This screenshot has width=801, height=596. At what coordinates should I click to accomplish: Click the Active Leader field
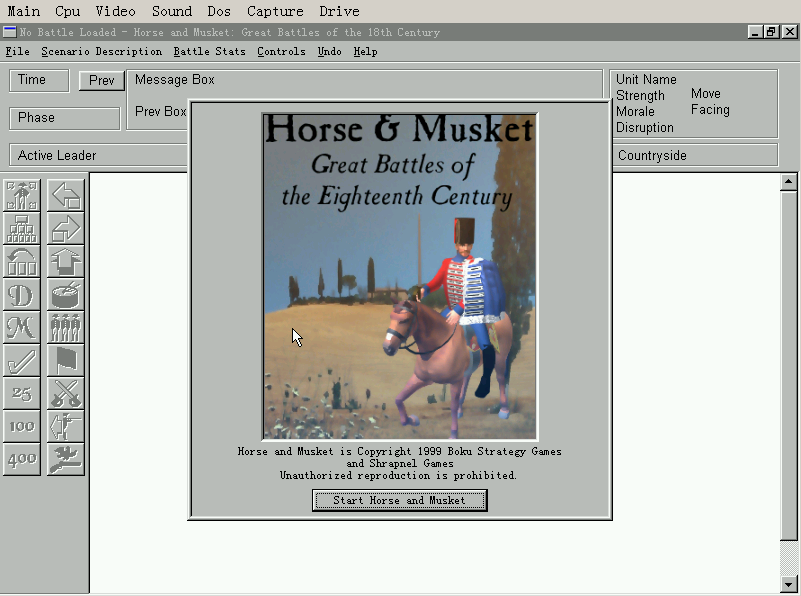point(99,155)
